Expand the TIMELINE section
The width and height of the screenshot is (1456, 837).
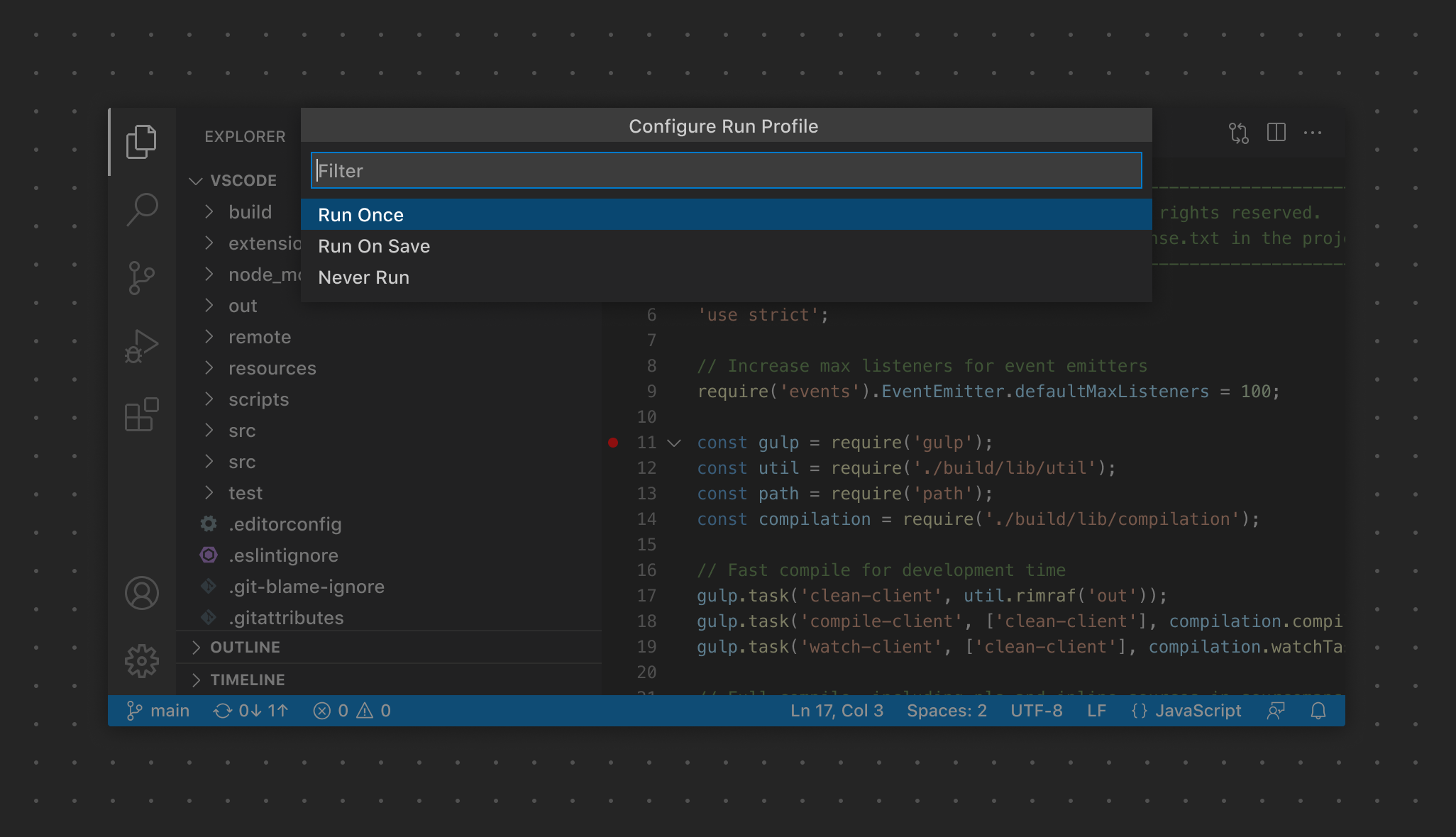[x=247, y=680]
